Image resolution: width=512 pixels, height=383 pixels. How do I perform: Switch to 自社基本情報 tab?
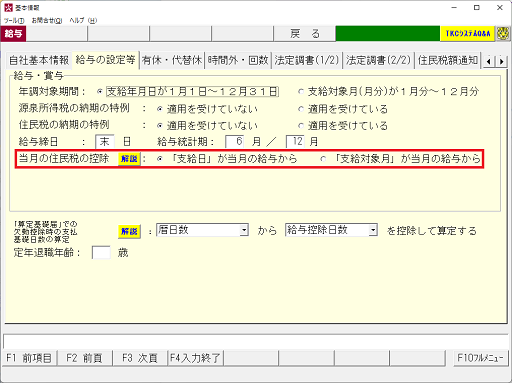click(39, 60)
